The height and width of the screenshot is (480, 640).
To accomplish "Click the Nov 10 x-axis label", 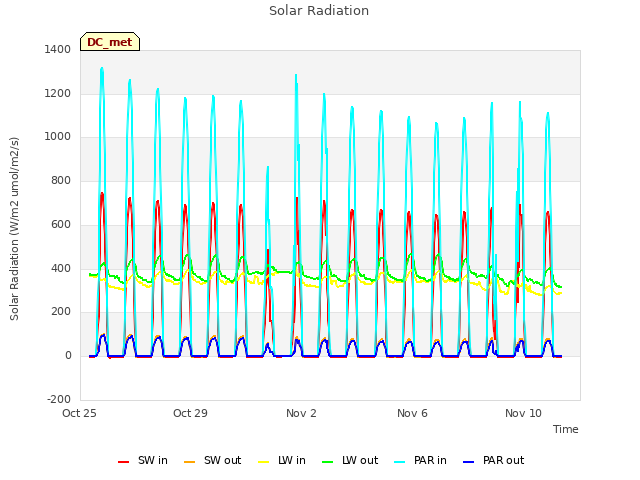I will 523,413.
